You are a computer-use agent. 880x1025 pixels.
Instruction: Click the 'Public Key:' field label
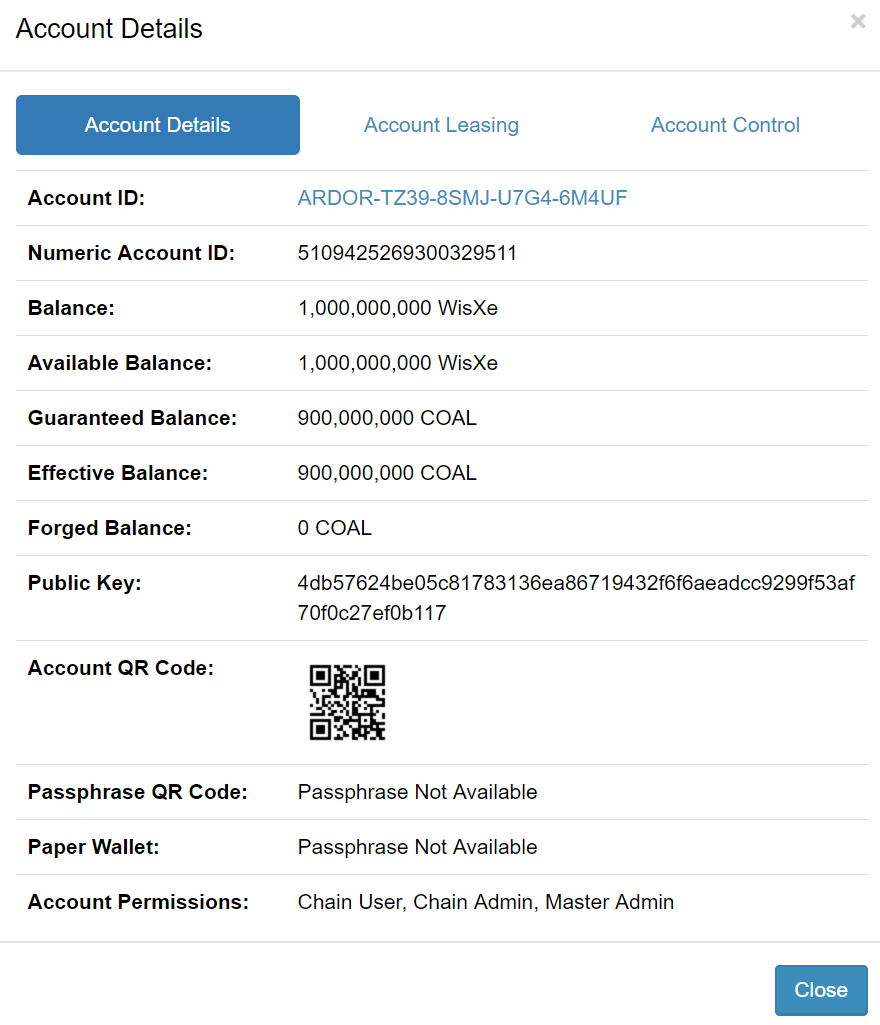coord(84,583)
